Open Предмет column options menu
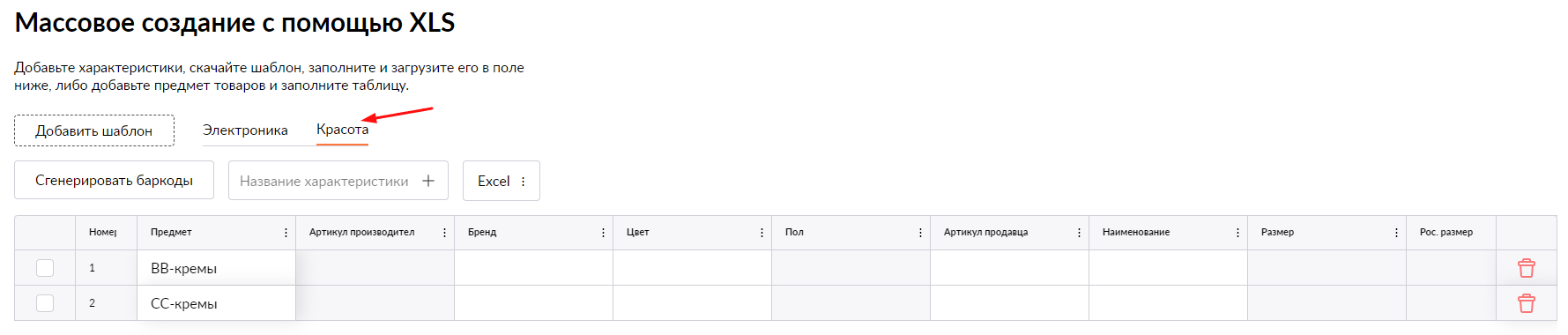1568x335 pixels. click(286, 233)
